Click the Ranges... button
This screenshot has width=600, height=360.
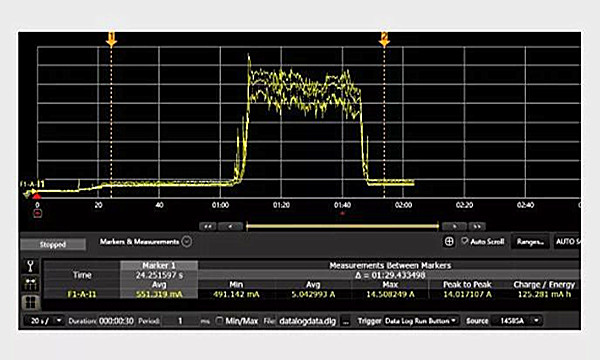click(530, 242)
